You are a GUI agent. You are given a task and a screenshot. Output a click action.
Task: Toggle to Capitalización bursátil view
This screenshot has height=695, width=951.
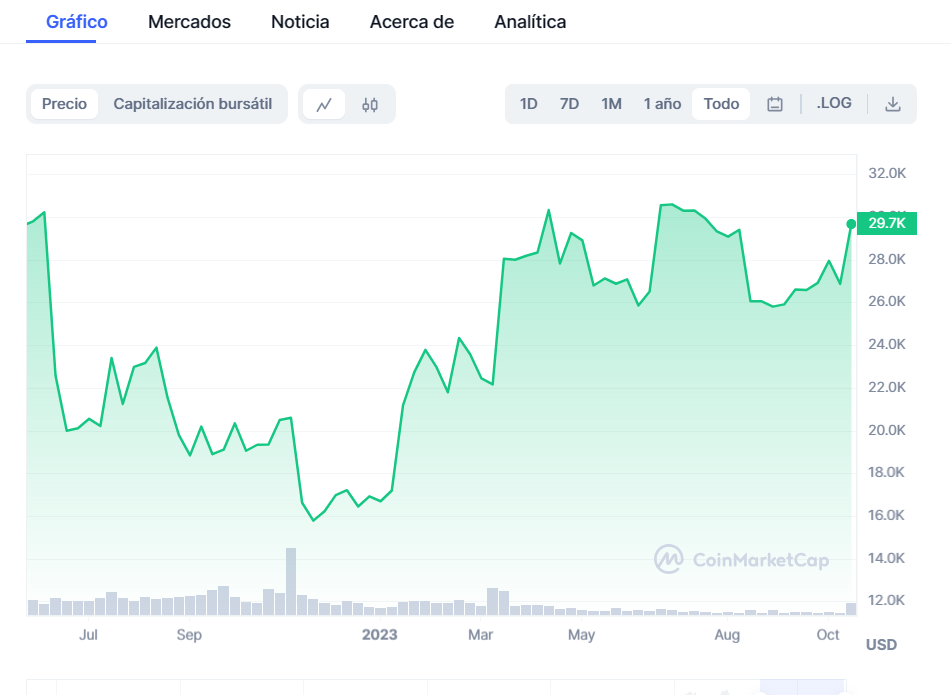[x=193, y=104]
